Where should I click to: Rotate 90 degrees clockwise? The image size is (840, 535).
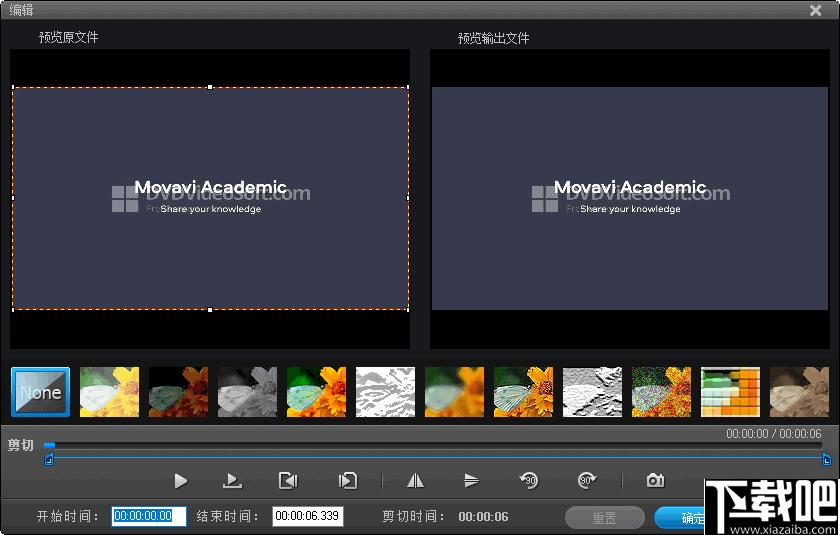pyautogui.click(x=587, y=480)
